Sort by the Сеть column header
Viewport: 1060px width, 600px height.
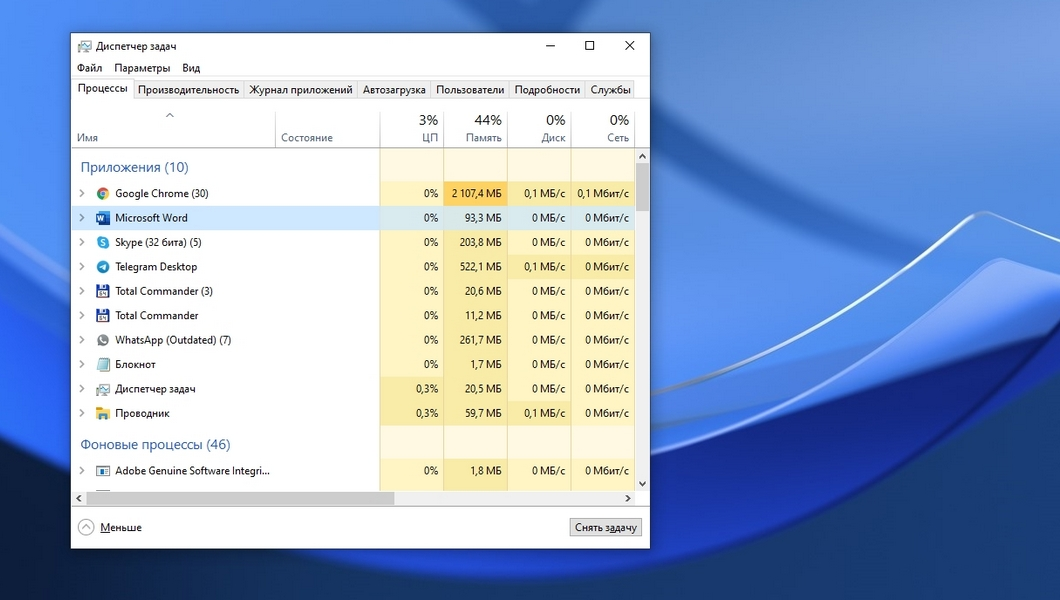(602, 128)
